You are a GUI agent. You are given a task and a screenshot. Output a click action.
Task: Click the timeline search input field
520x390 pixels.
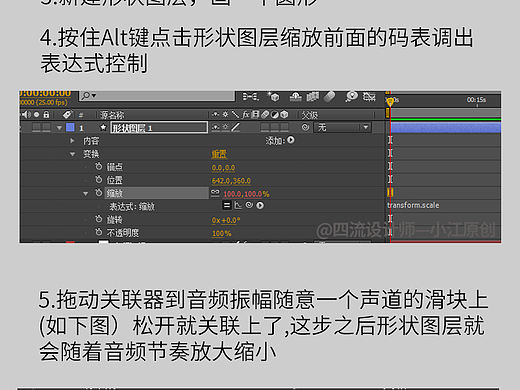click(x=157, y=96)
